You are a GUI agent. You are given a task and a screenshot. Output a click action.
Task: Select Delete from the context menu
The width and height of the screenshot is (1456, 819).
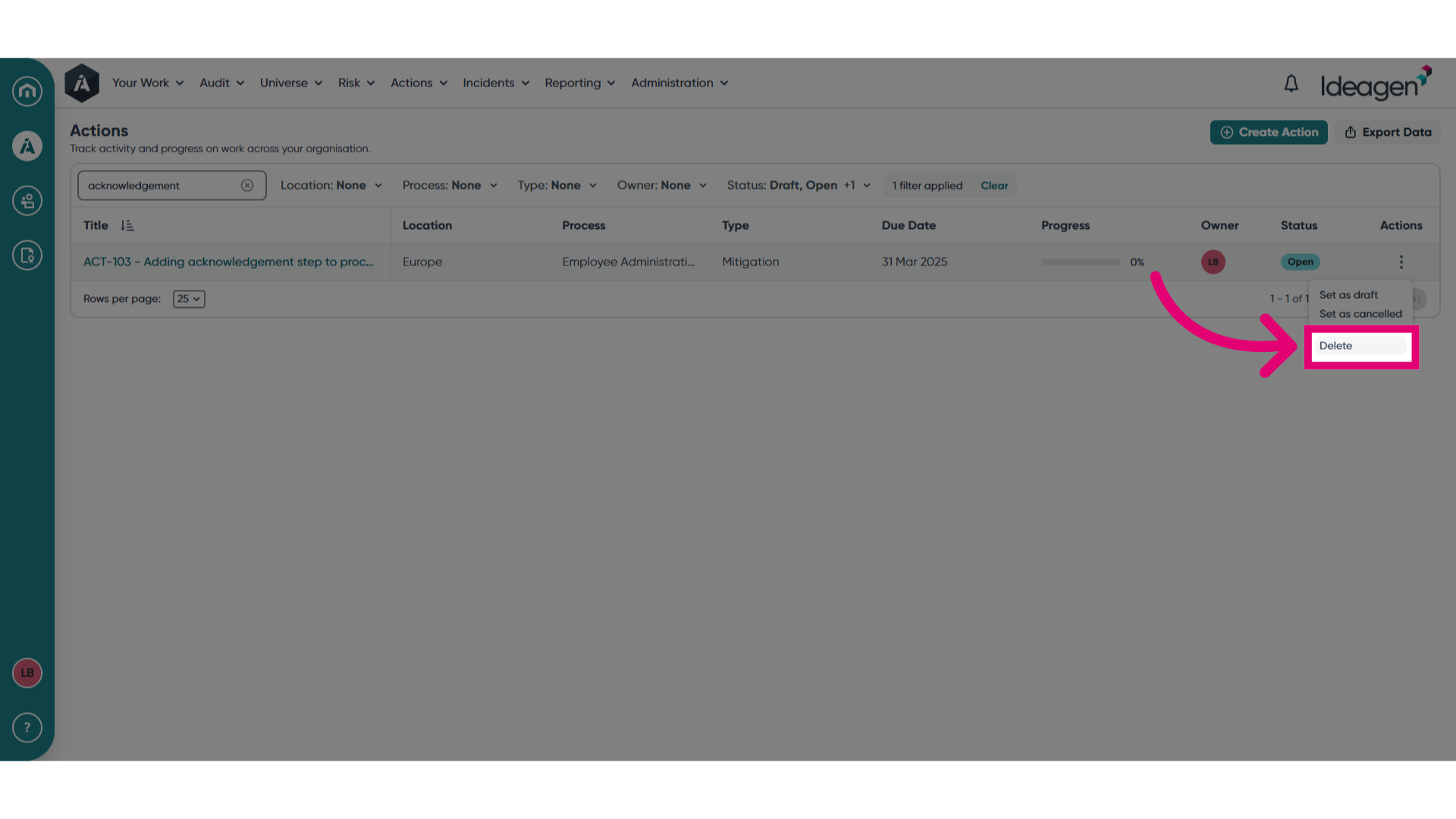pyautogui.click(x=1361, y=346)
